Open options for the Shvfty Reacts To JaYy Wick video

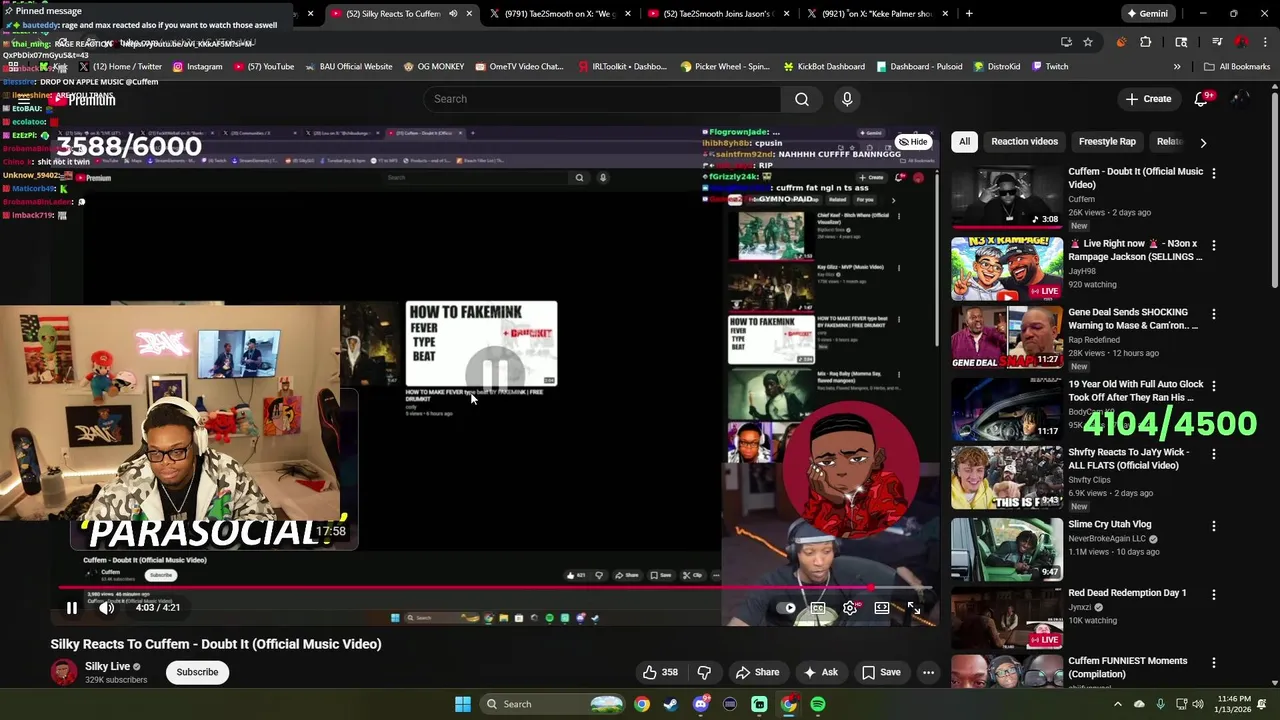pyautogui.click(x=1214, y=454)
